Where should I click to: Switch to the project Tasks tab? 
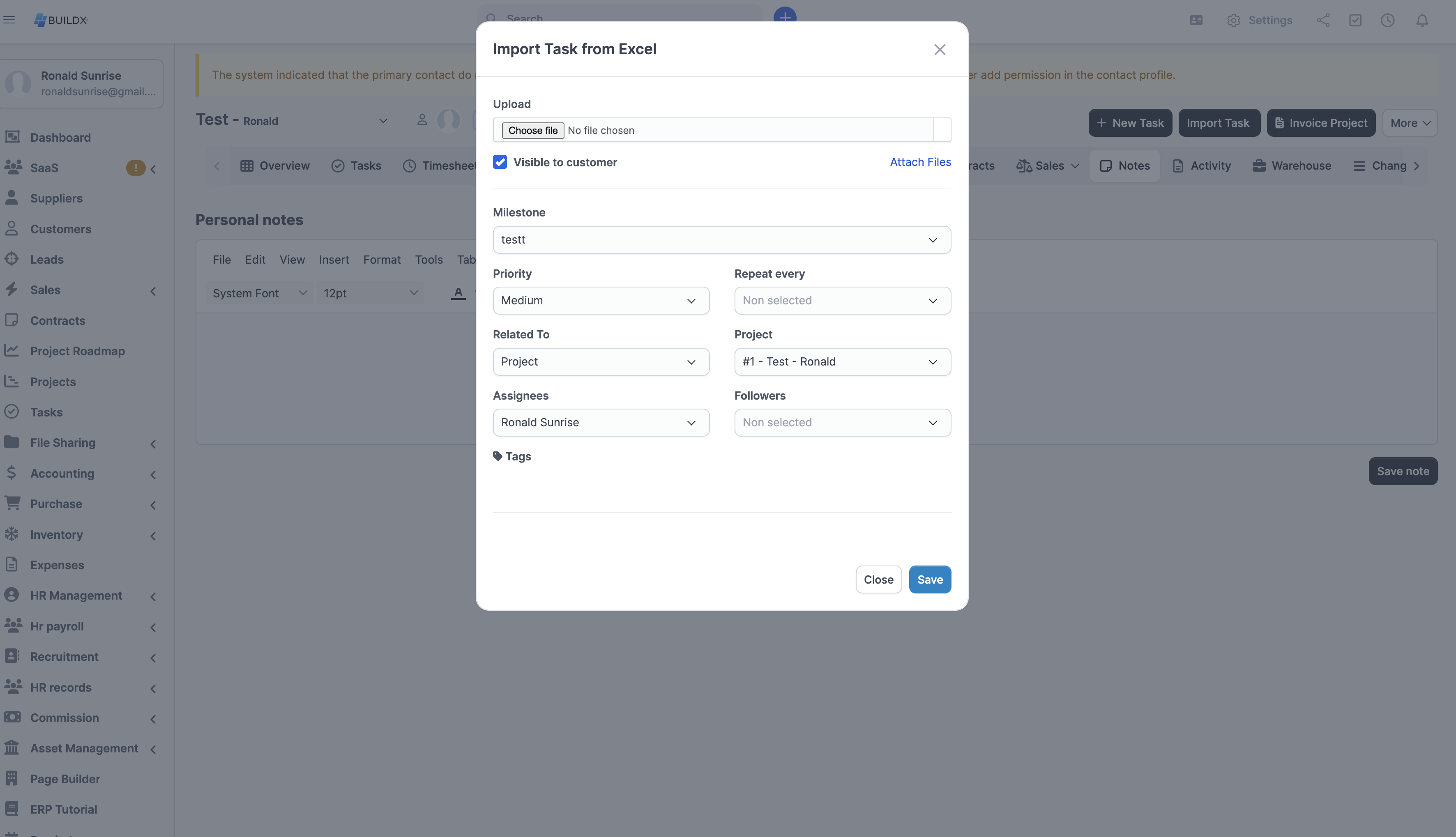(x=357, y=166)
